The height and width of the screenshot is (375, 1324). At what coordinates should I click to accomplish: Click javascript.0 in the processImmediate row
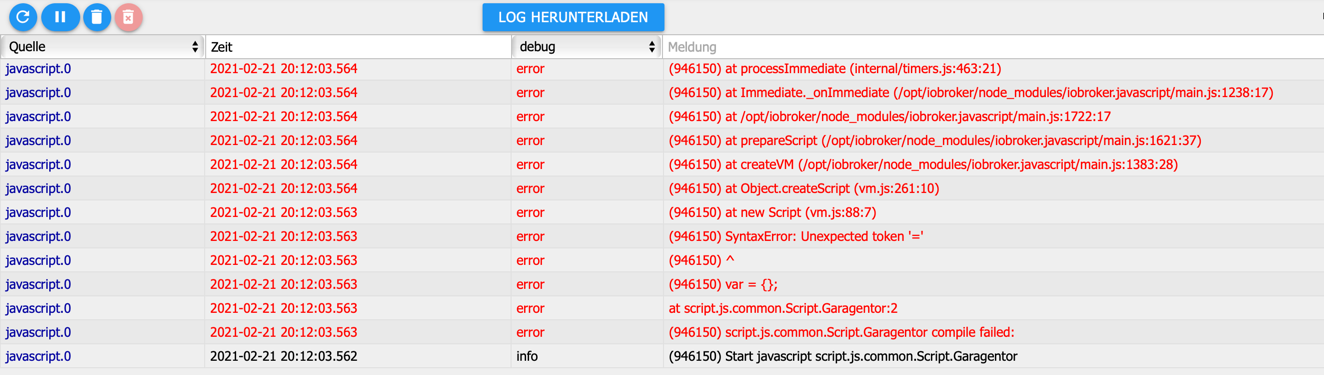pos(38,69)
